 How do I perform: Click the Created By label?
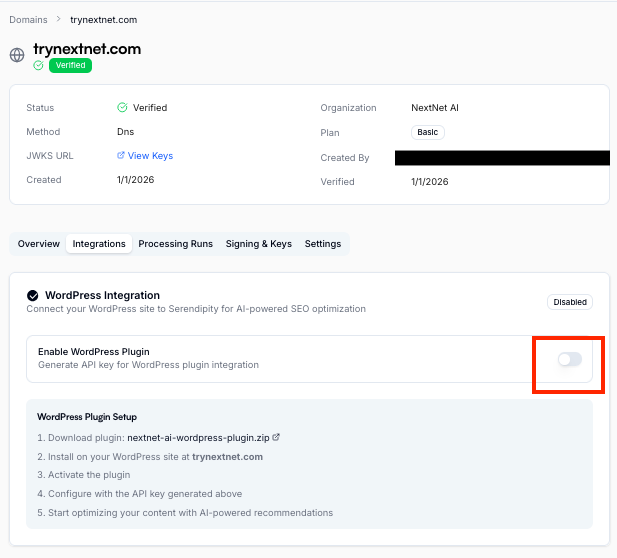click(345, 158)
